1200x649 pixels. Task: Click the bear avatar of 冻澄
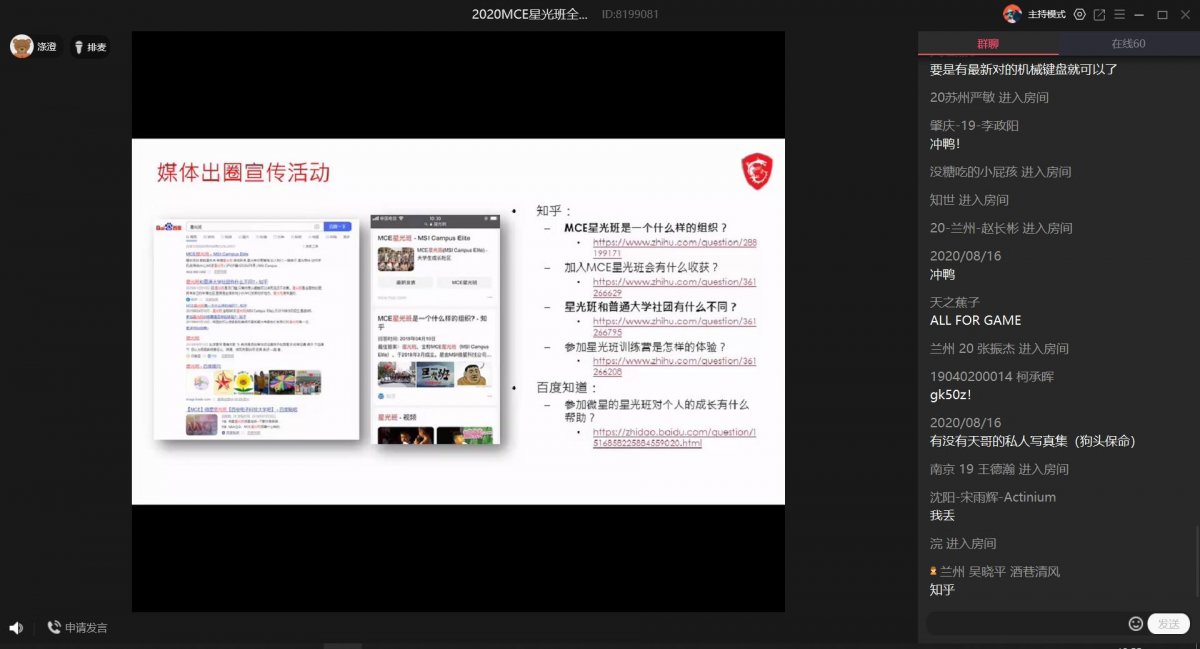point(22,46)
